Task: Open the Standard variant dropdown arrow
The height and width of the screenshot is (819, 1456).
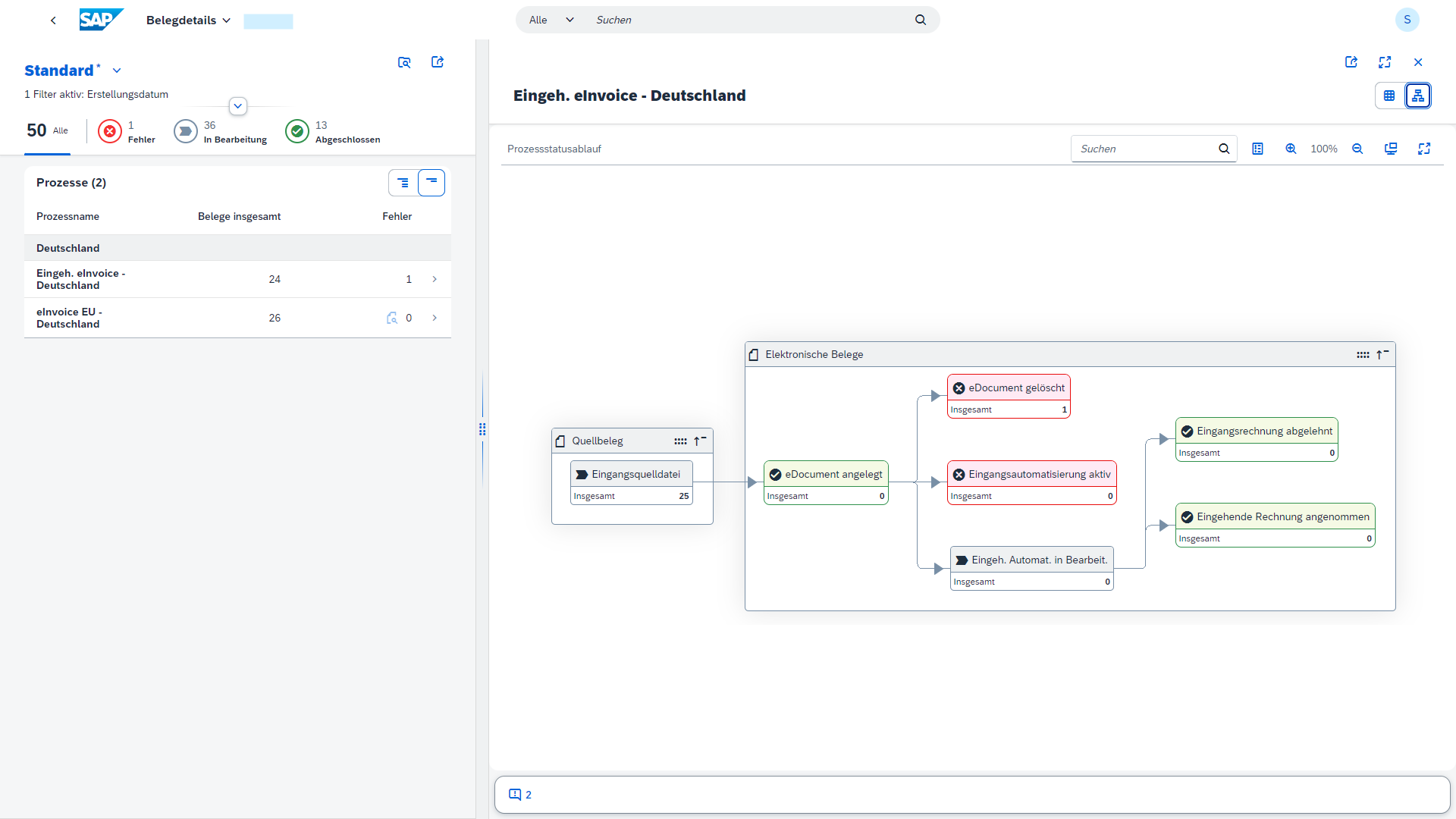Action: 117,71
